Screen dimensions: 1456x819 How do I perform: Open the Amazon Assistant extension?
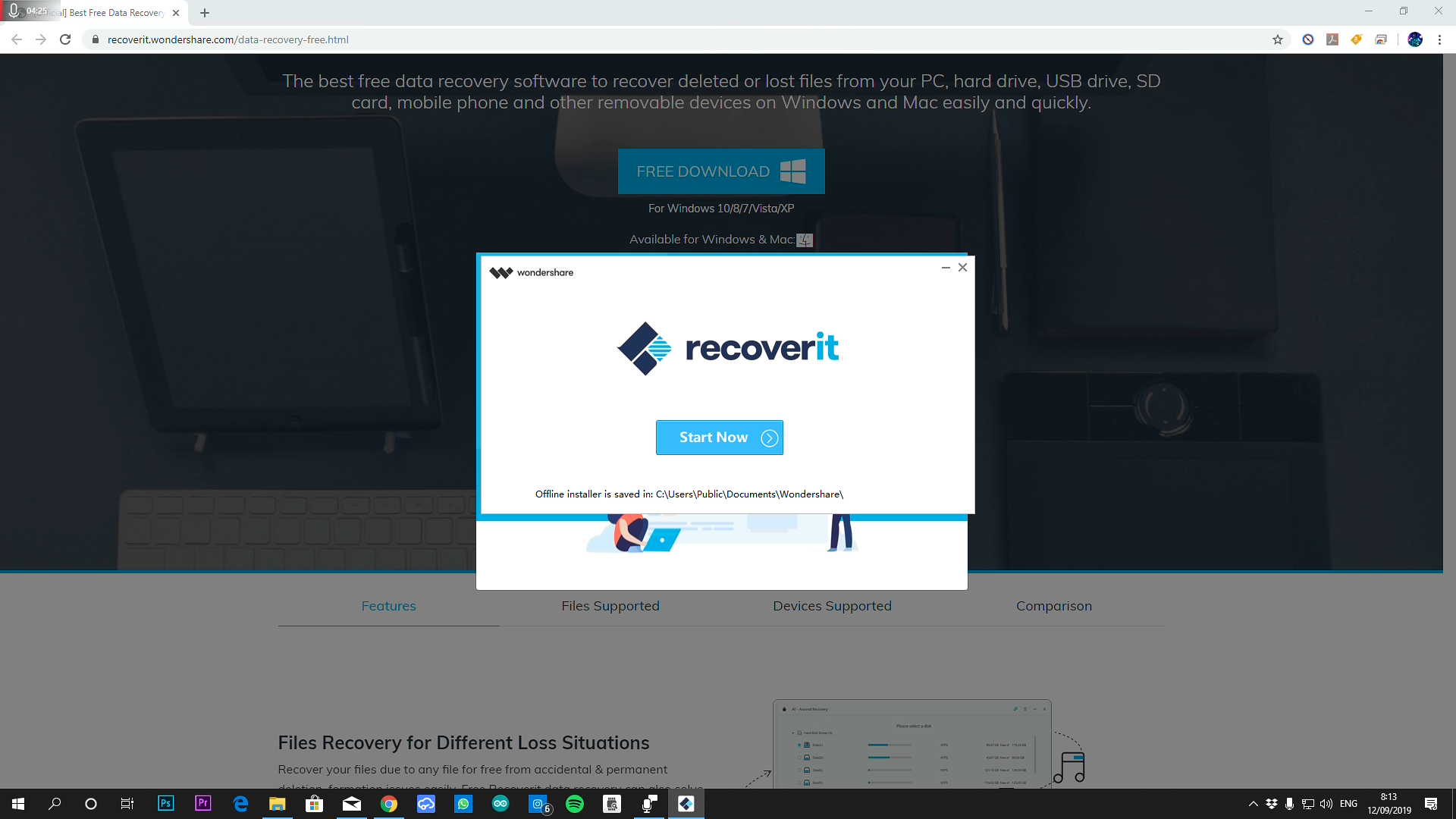[1357, 39]
